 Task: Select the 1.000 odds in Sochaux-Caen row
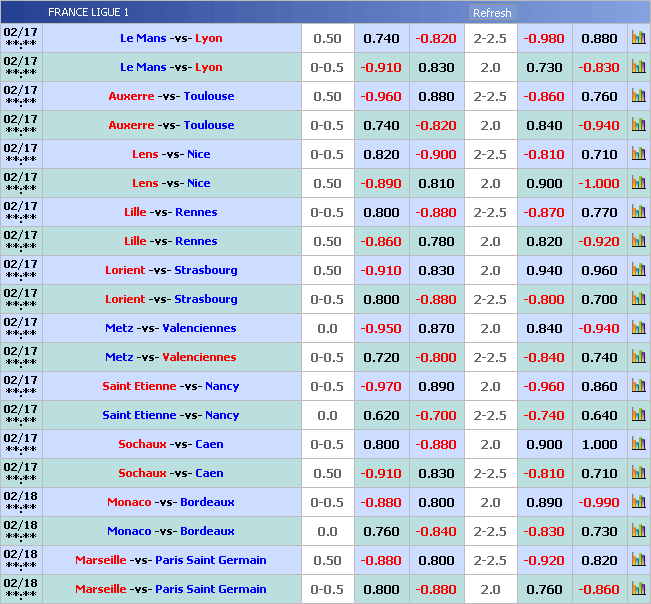599,445
